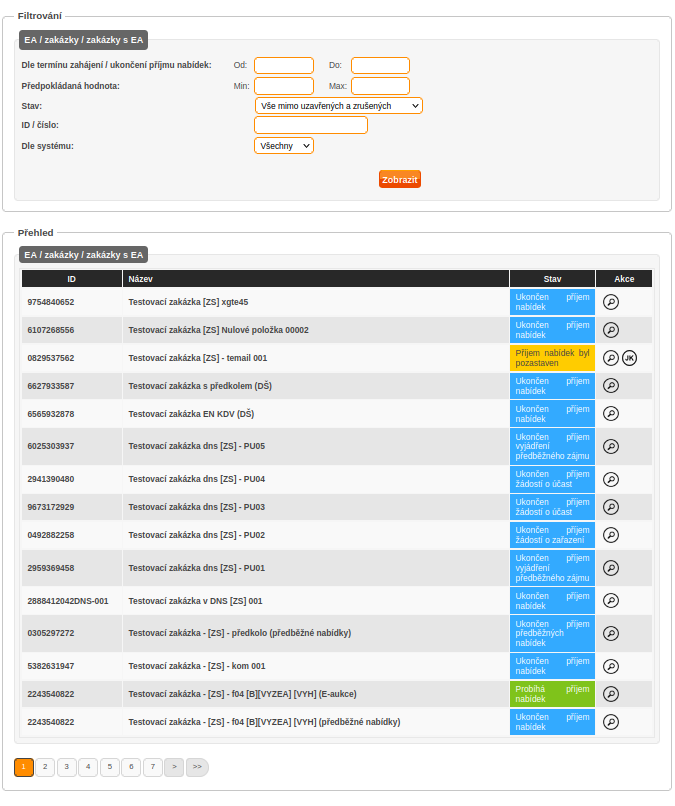View detail of ID 2888412042DNS-001
Image resolution: width=675 pixels, height=806 pixels.
610,600
